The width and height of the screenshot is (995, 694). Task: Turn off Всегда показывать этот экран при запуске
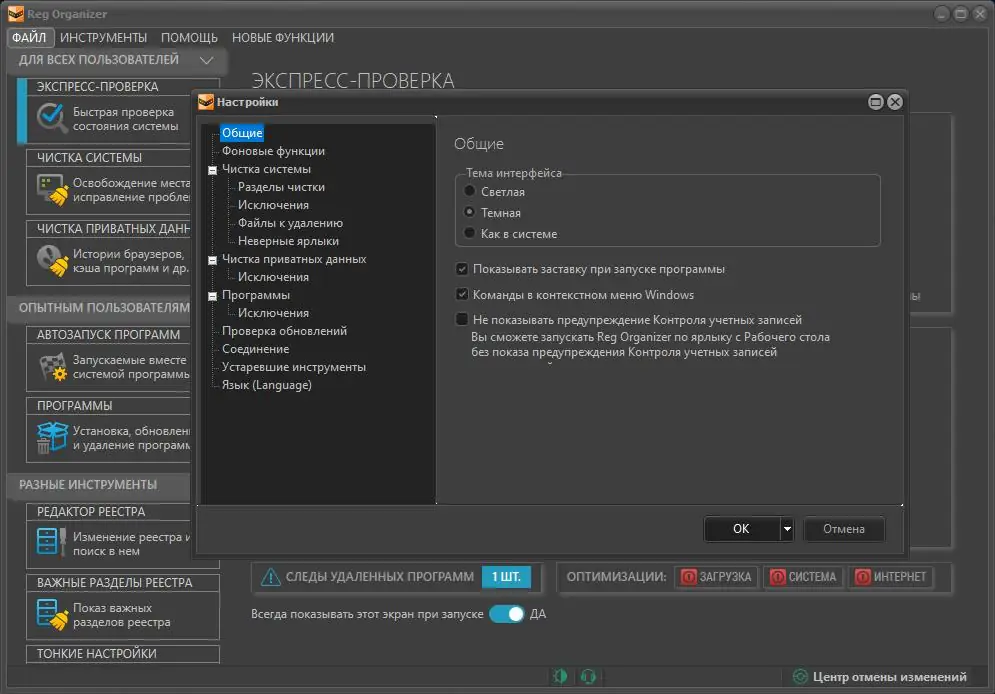[508, 614]
